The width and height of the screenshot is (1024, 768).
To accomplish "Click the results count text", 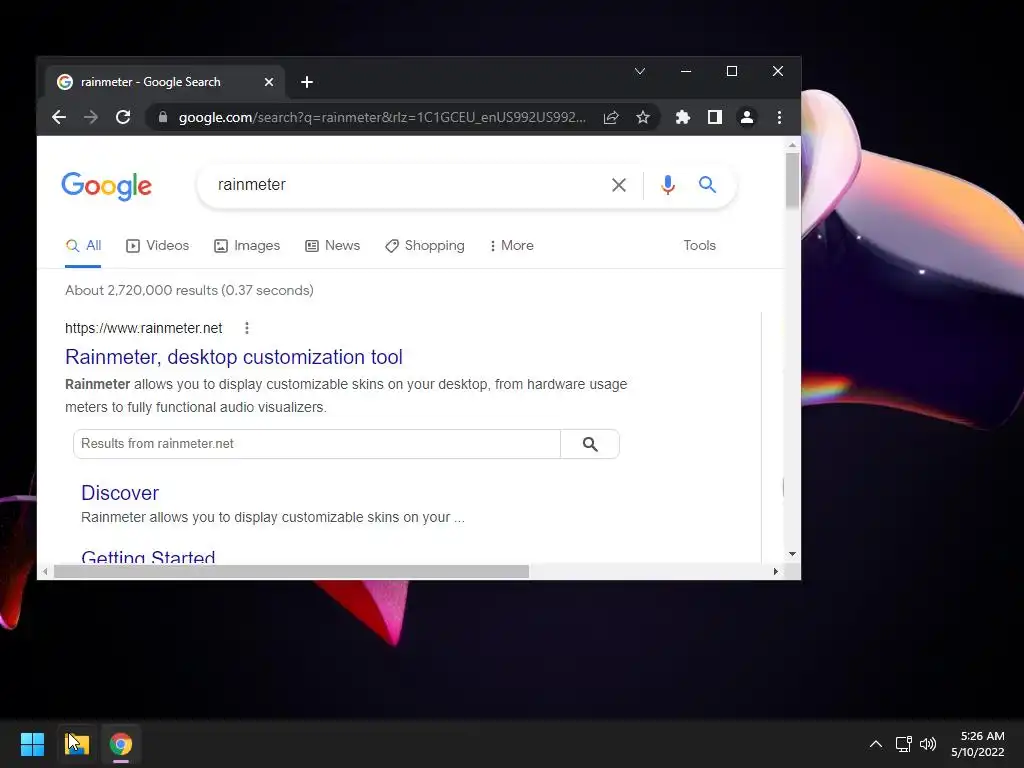I will pyautogui.click(x=189, y=290).
